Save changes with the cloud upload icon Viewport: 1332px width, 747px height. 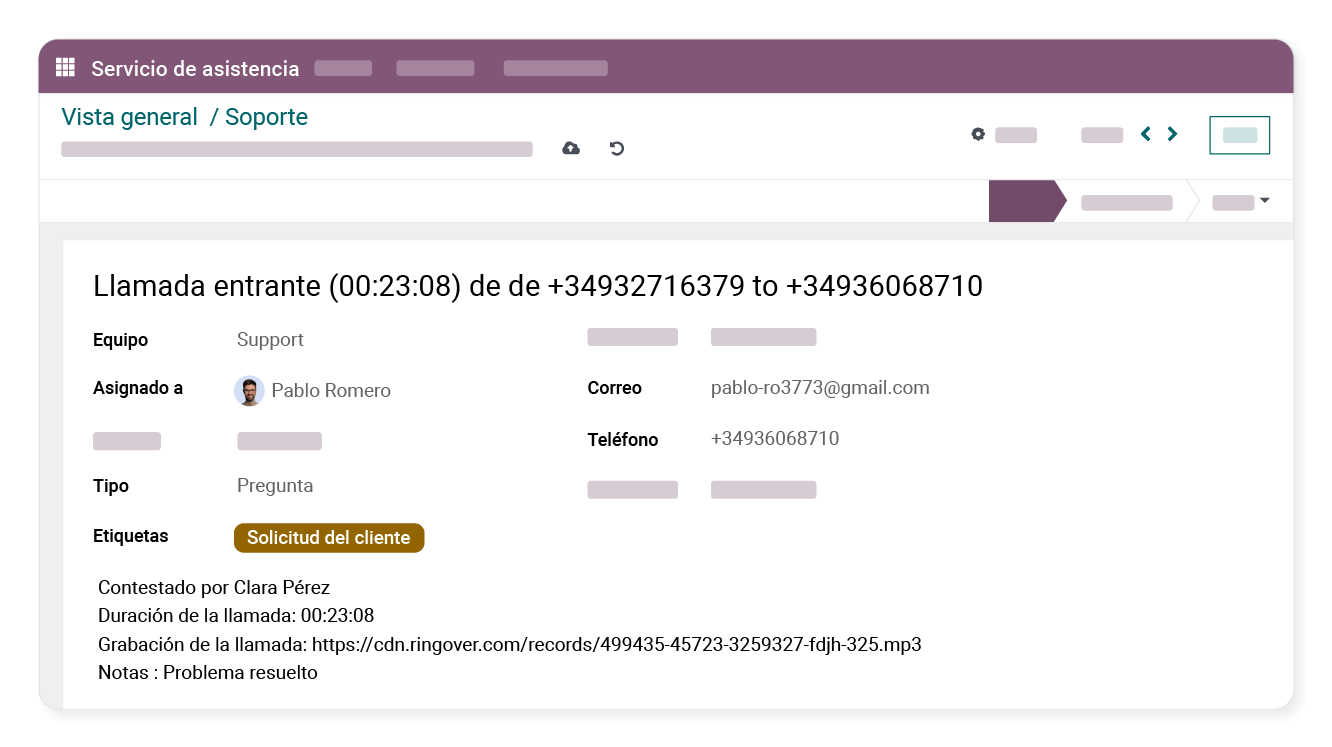570,147
